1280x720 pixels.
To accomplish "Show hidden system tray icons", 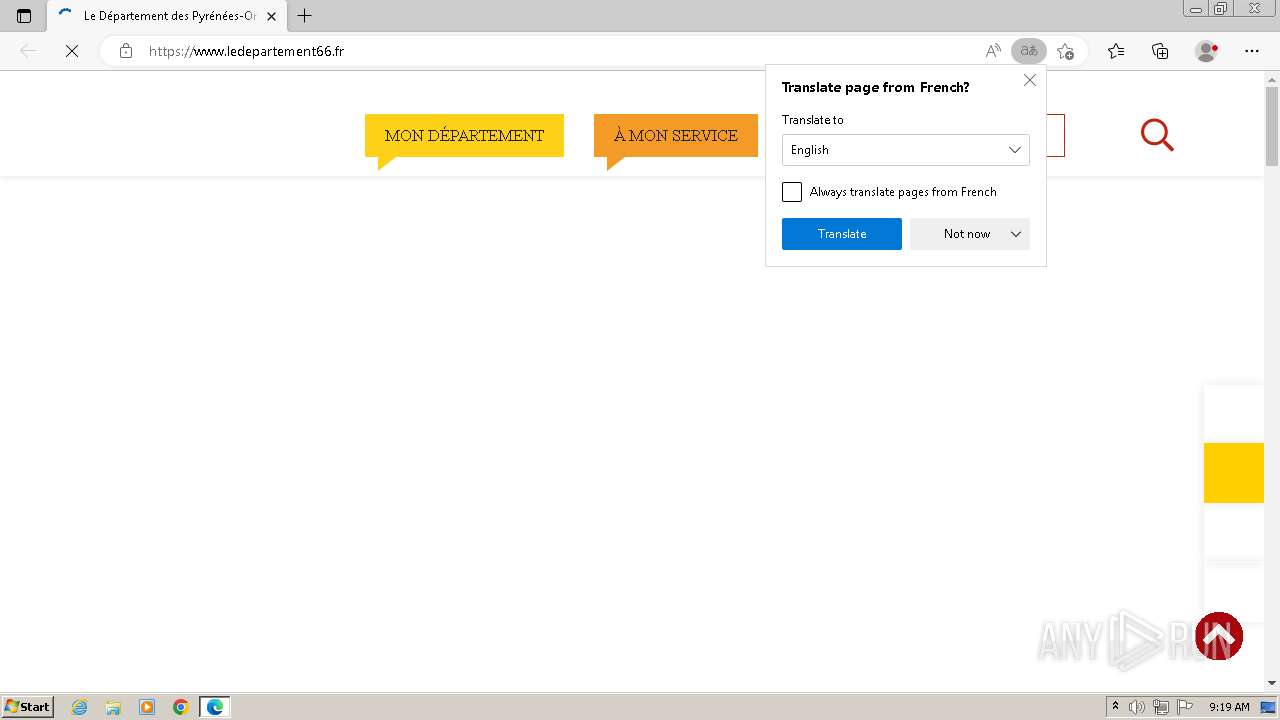I will pyautogui.click(x=1115, y=707).
